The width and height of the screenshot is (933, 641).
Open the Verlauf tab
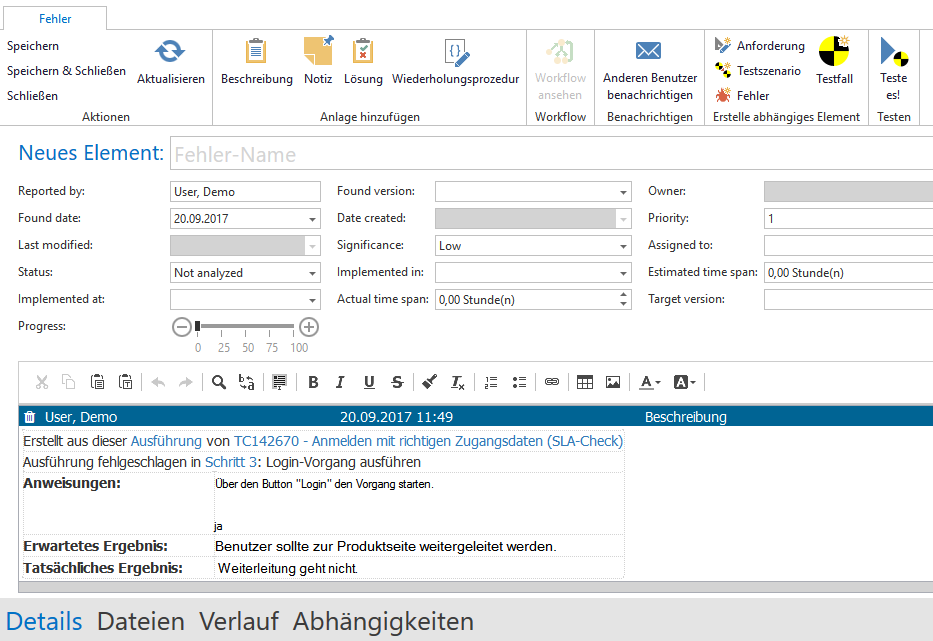tap(238, 621)
